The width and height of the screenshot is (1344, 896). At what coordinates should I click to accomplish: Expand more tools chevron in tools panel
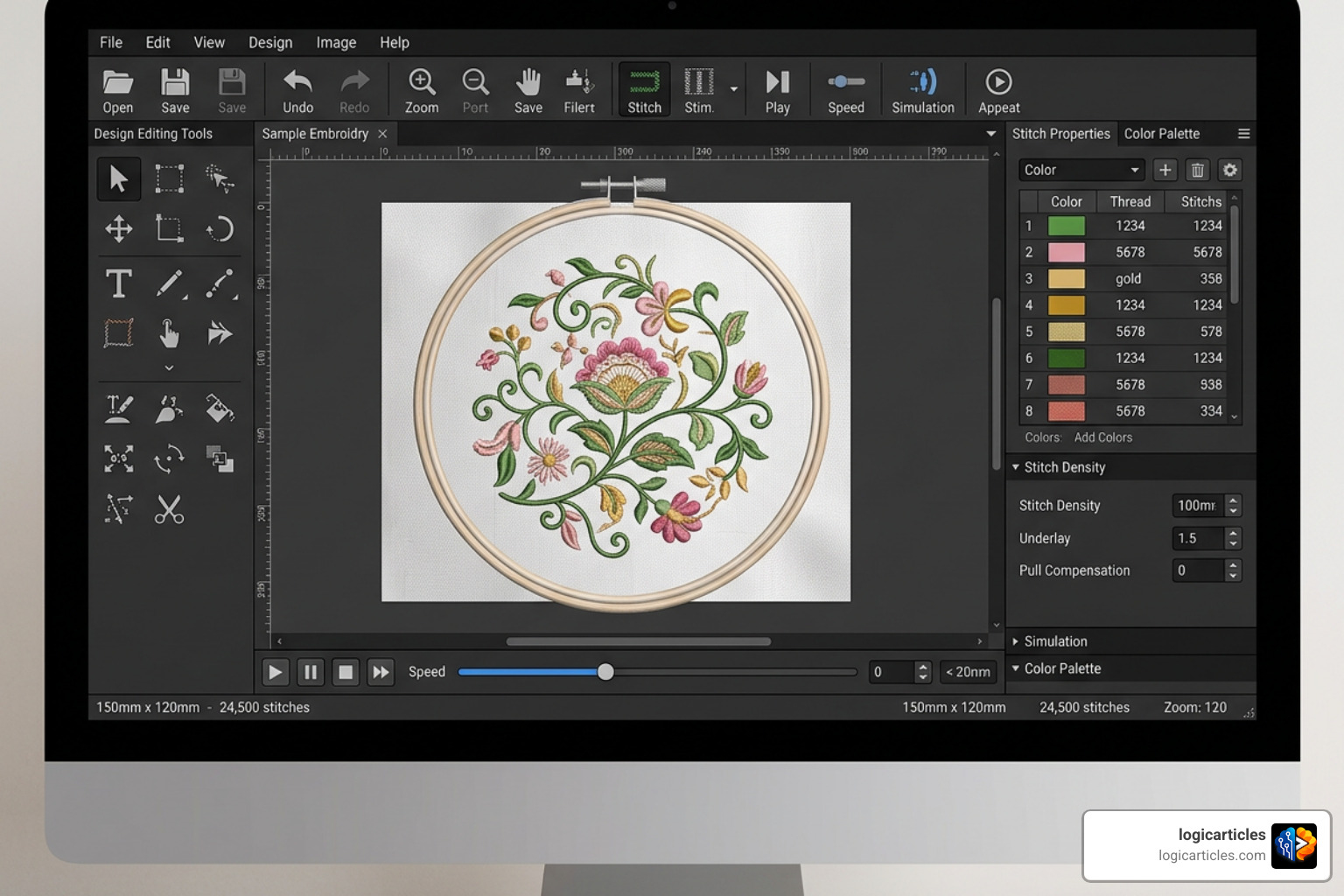pyautogui.click(x=169, y=367)
